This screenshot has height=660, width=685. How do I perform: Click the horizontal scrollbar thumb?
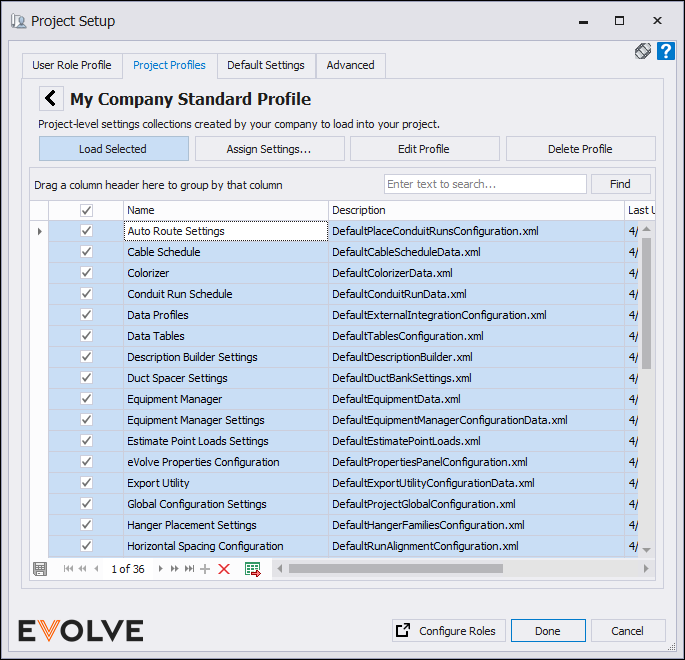[x=396, y=568]
